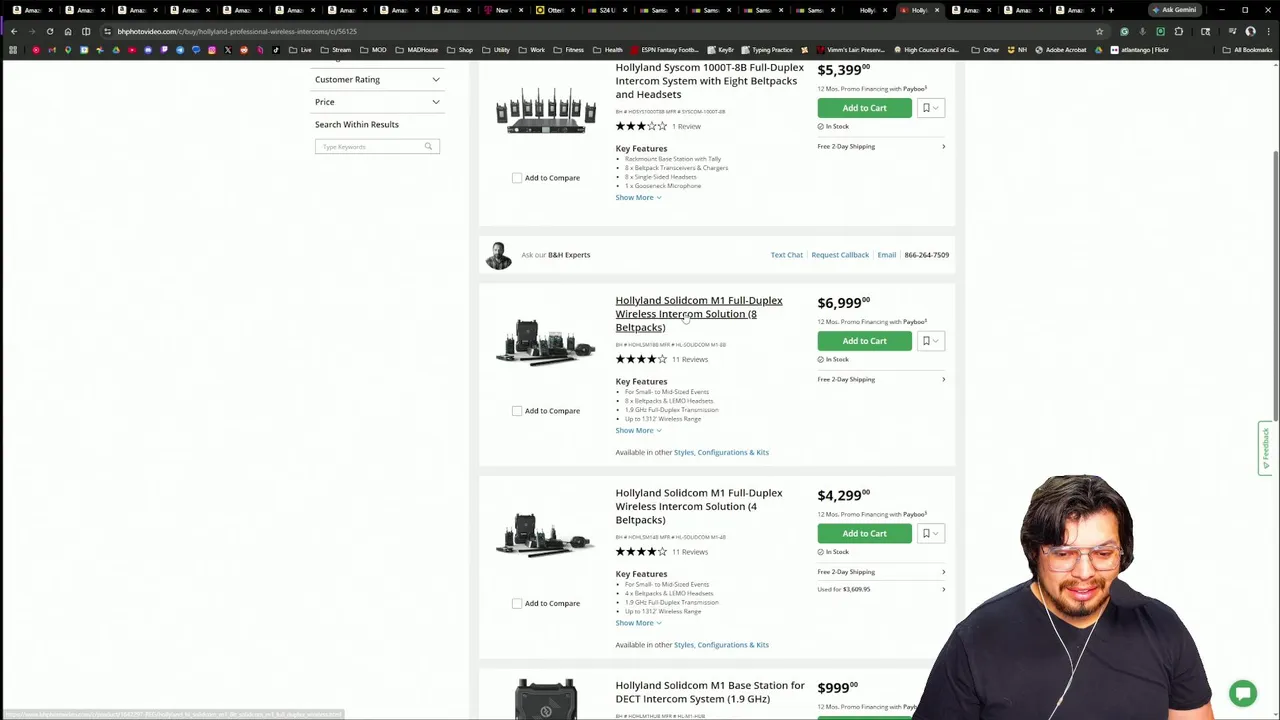
Task: Open the Telegram bookmark icon
Action: 180,50
